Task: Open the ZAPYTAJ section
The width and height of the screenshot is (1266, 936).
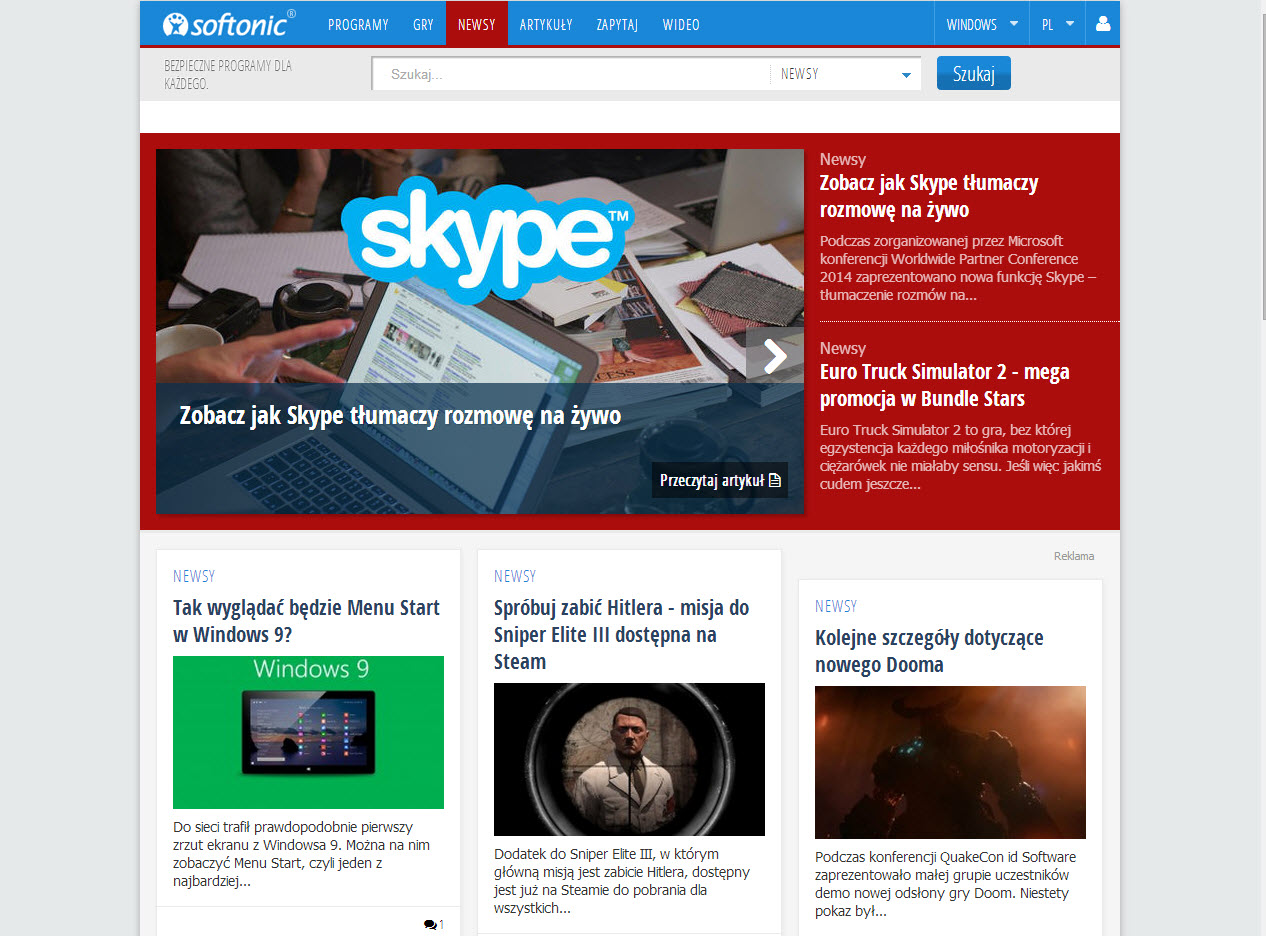Action: coord(617,24)
